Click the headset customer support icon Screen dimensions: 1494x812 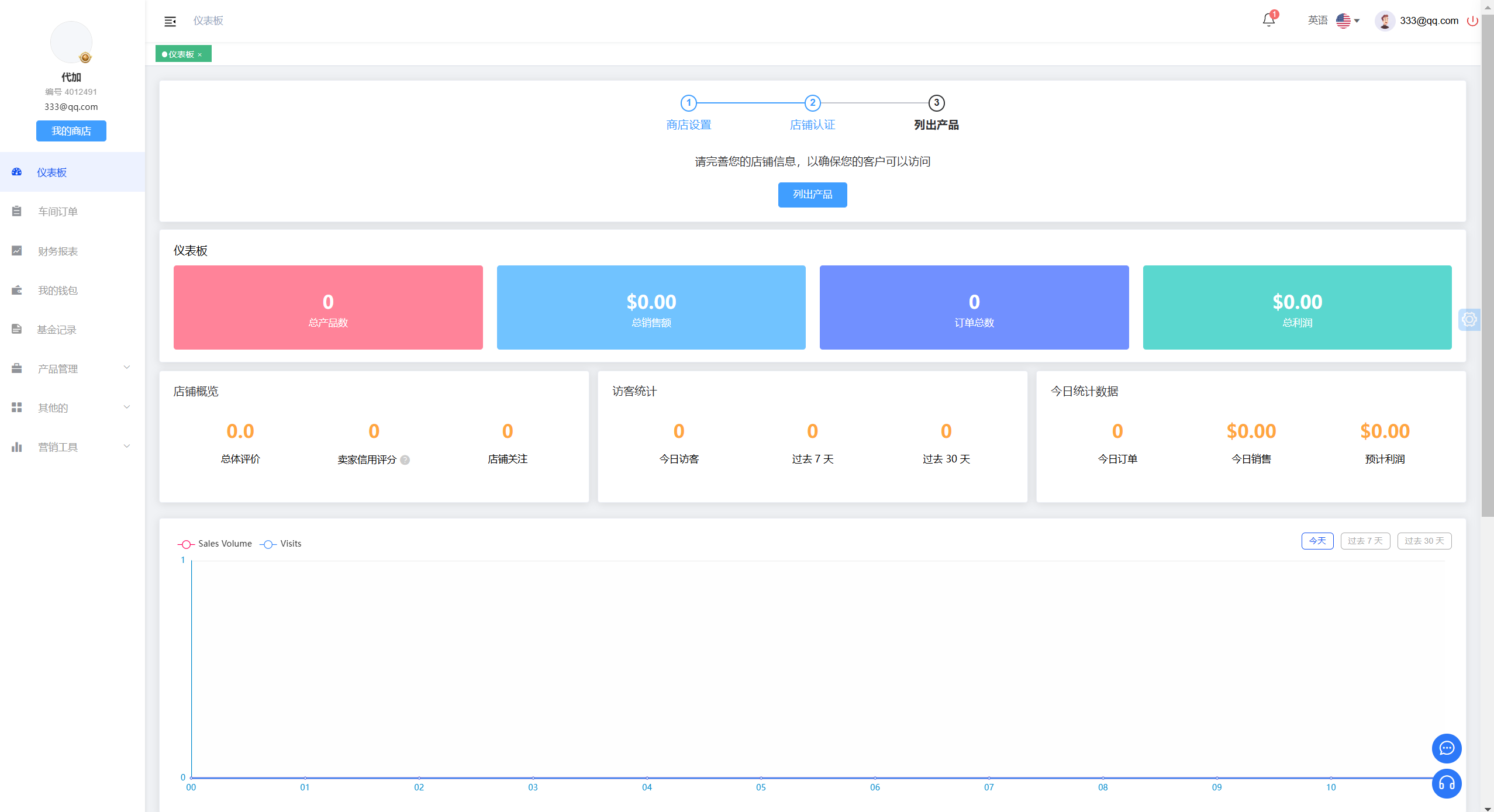pyautogui.click(x=1446, y=783)
